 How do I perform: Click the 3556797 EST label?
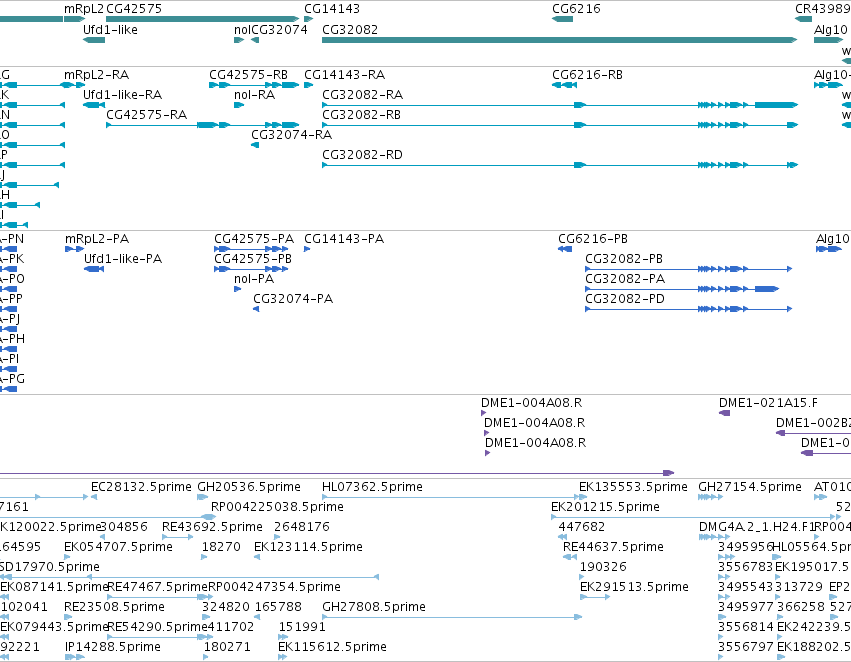click(x=746, y=647)
